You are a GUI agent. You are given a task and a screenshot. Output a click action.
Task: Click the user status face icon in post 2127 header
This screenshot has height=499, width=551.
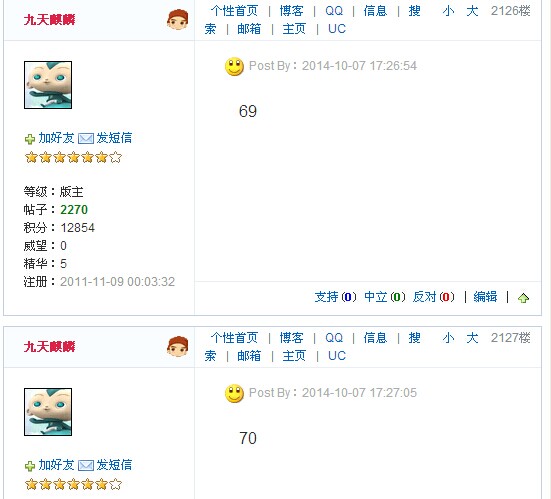coord(177,346)
